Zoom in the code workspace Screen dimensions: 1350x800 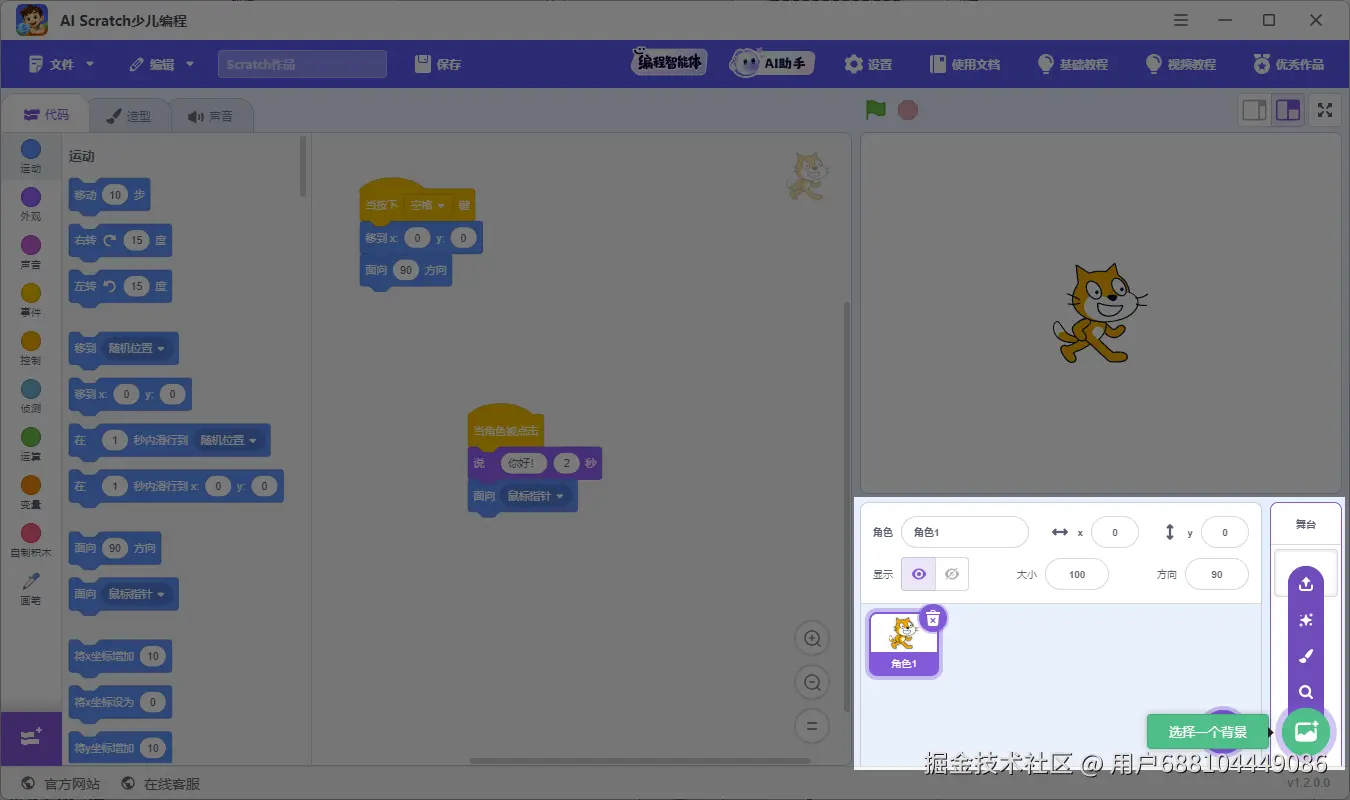pyautogui.click(x=812, y=638)
